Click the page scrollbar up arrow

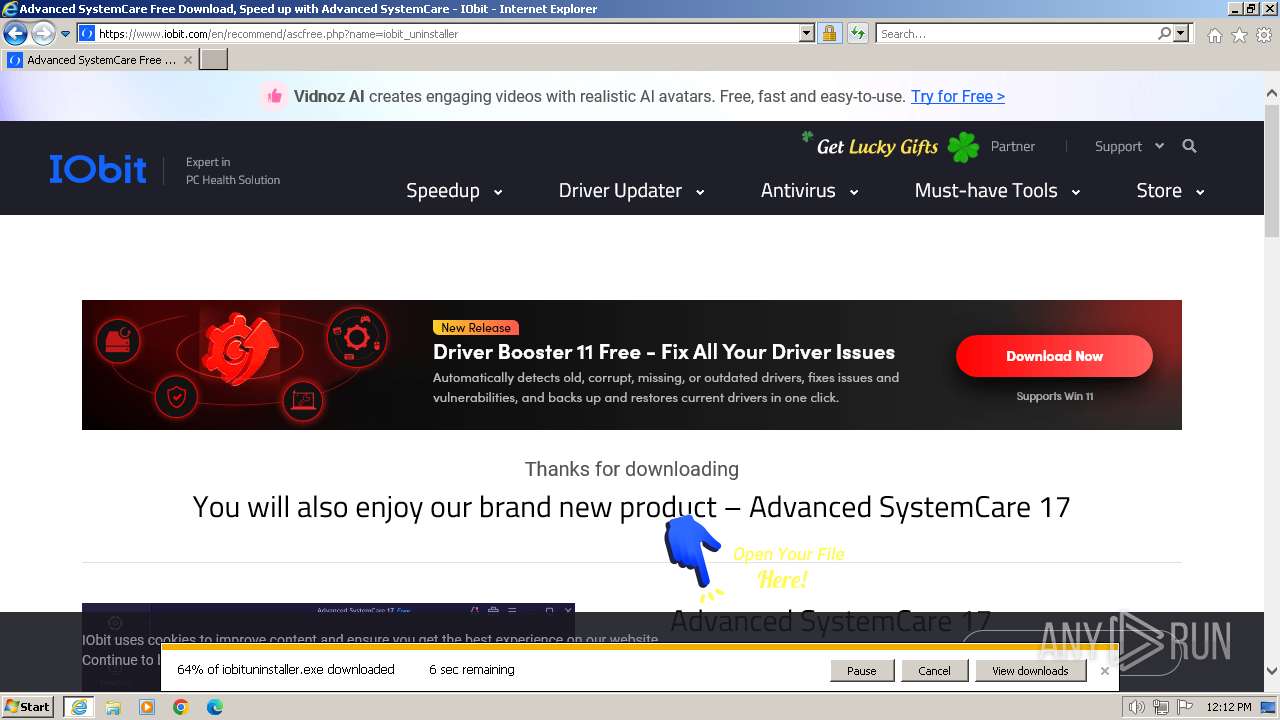[1272, 94]
